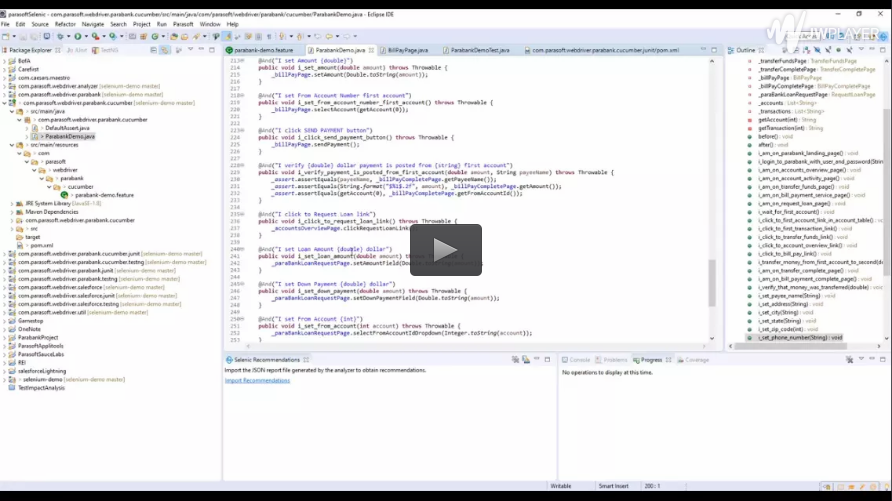
Task: Select getAccount(int) in the Outline
Action: (787, 120)
